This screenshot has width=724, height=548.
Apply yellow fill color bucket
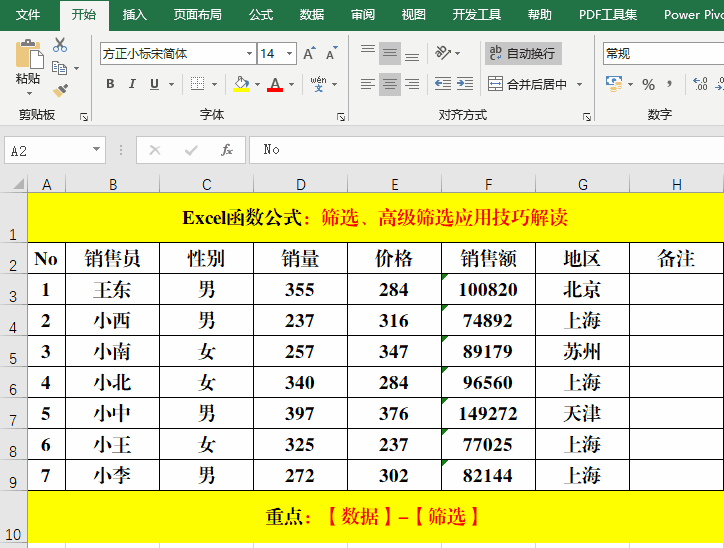point(241,84)
